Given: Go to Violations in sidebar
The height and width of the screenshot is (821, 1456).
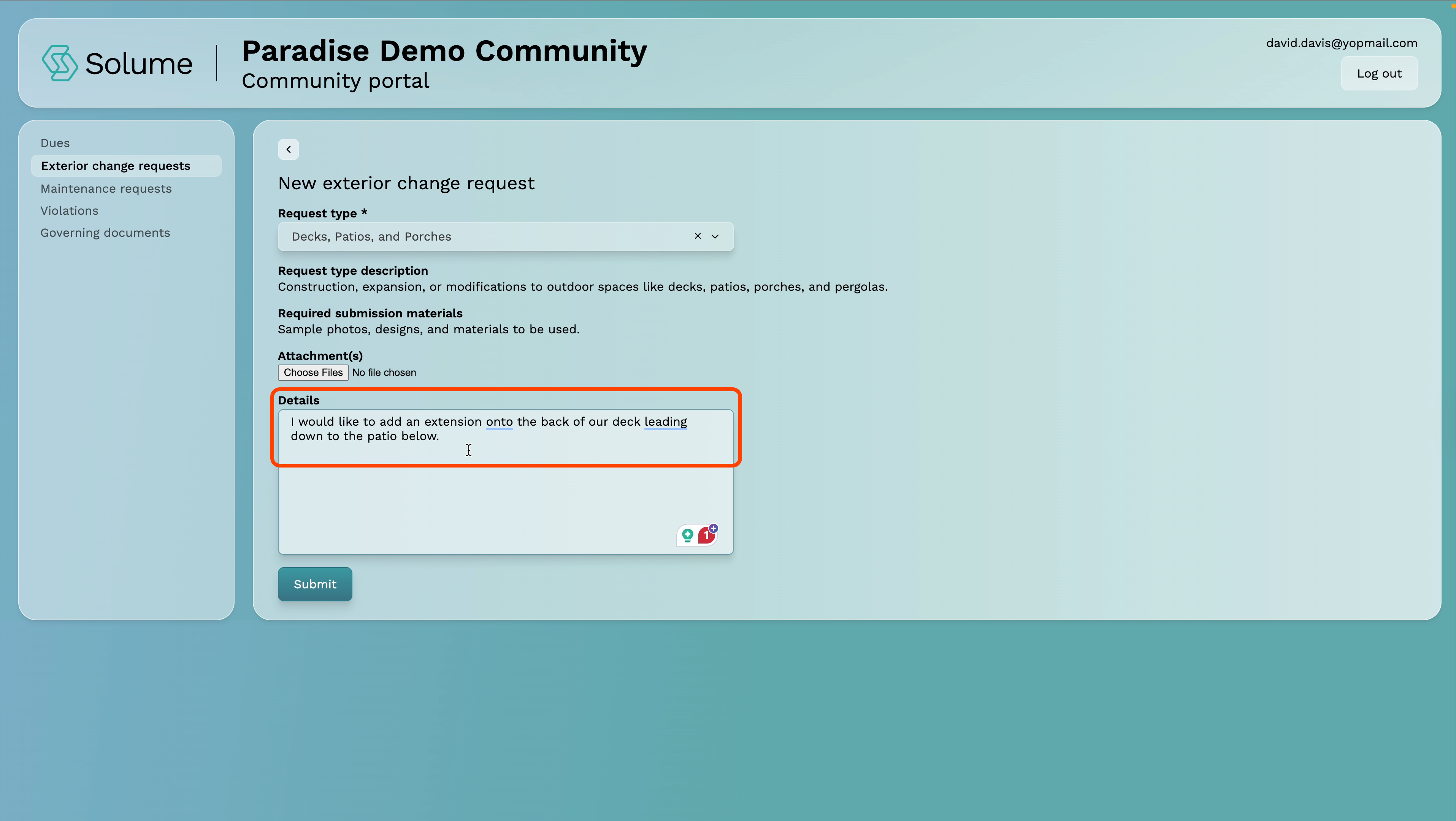Looking at the screenshot, I should (69, 211).
